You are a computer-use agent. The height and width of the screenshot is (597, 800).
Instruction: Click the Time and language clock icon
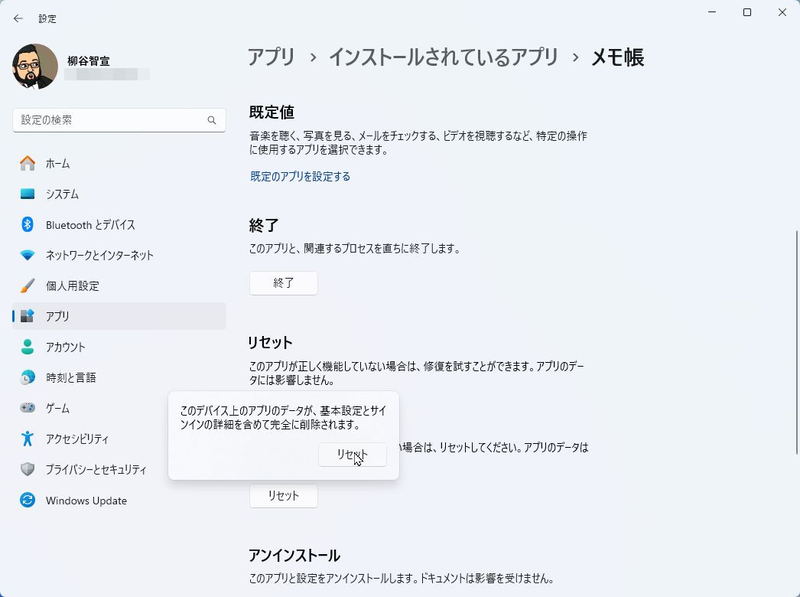pos(28,378)
